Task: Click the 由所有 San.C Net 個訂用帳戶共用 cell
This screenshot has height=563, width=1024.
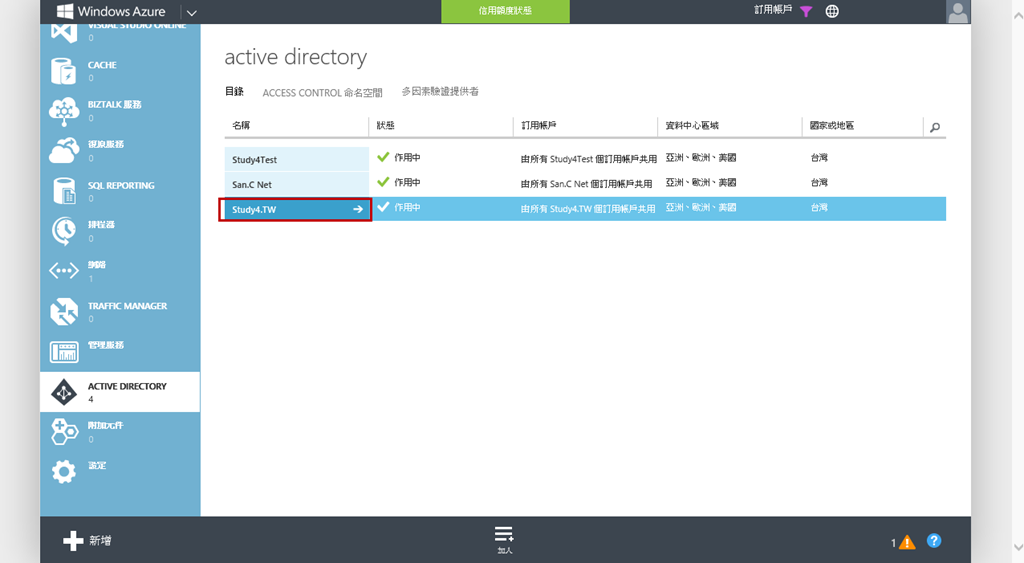Action: [586, 184]
